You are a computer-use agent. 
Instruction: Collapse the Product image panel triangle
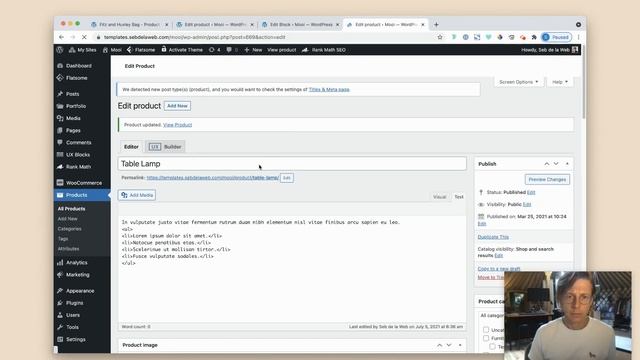tap(460, 345)
